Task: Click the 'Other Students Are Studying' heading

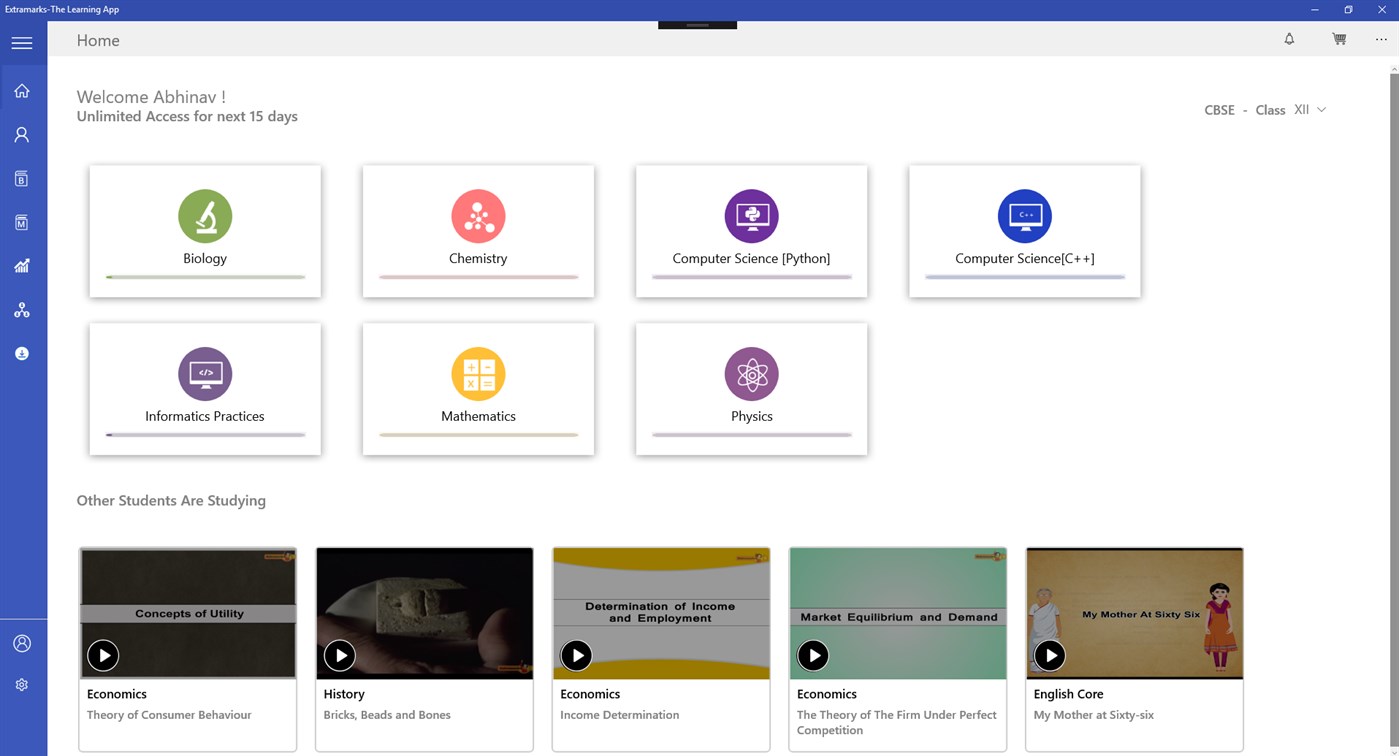Action: click(x=171, y=501)
